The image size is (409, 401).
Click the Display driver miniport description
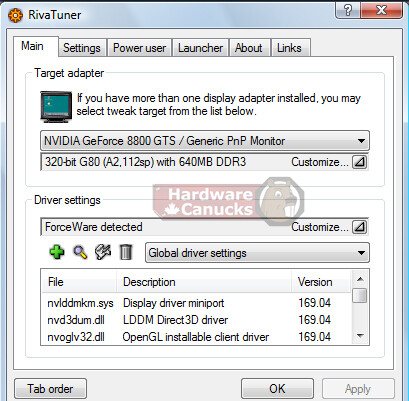coord(173,303)
